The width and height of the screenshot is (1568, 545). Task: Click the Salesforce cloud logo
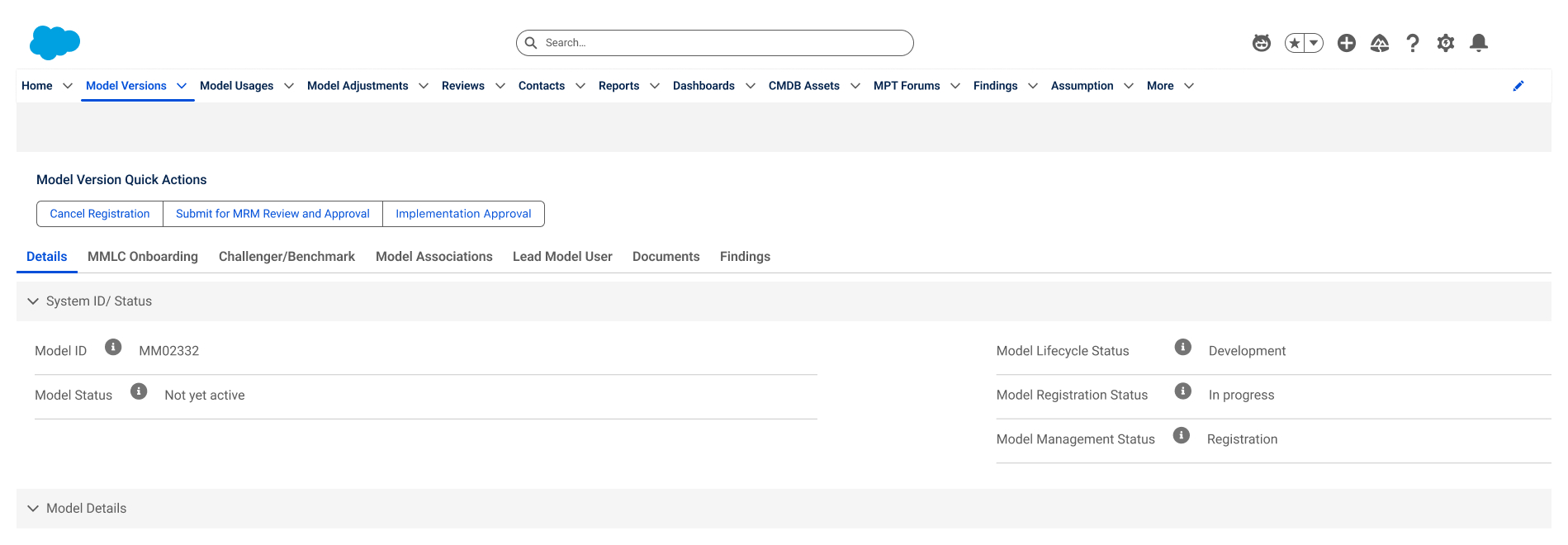[x=54, y=43]
